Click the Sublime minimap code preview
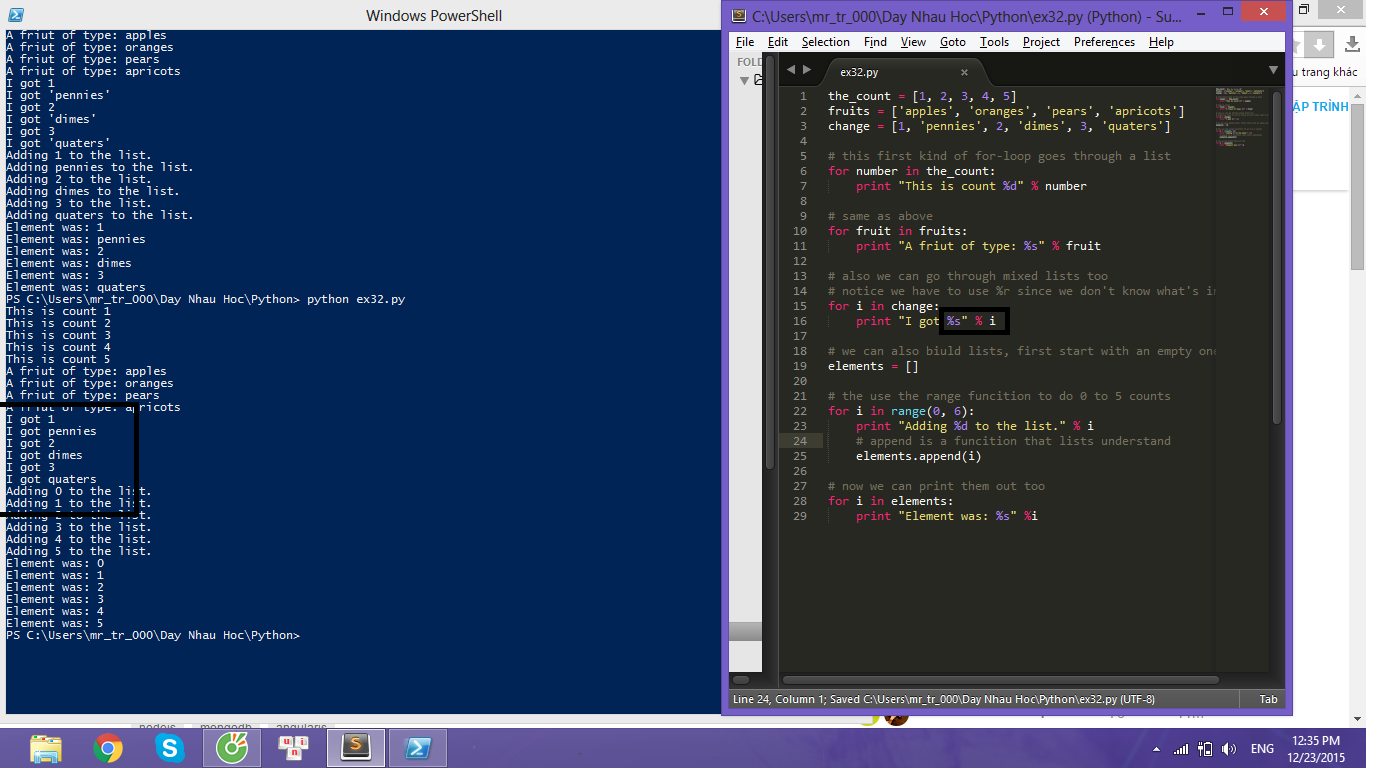 click(1240, 120)
